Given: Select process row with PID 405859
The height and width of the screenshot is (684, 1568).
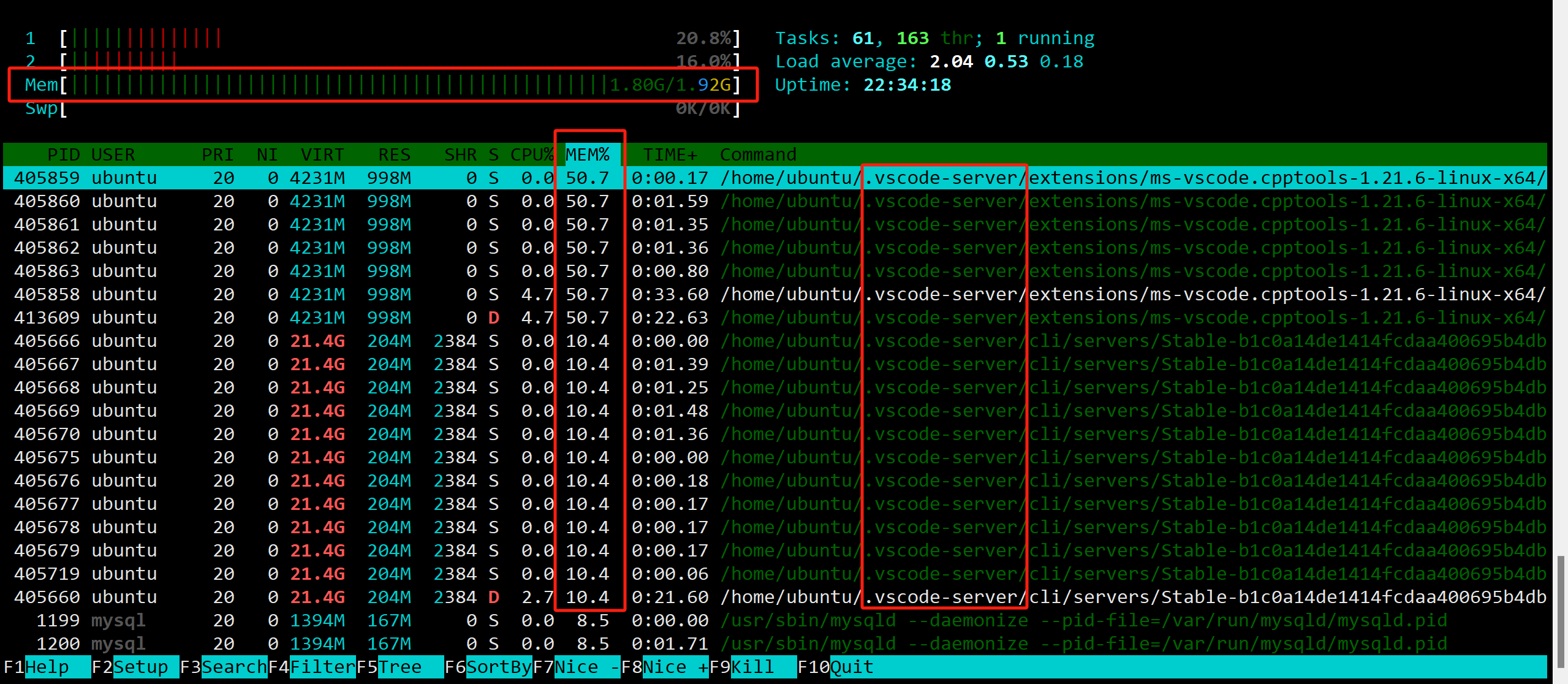Looking at the screenshot, I should coord(775,178).
